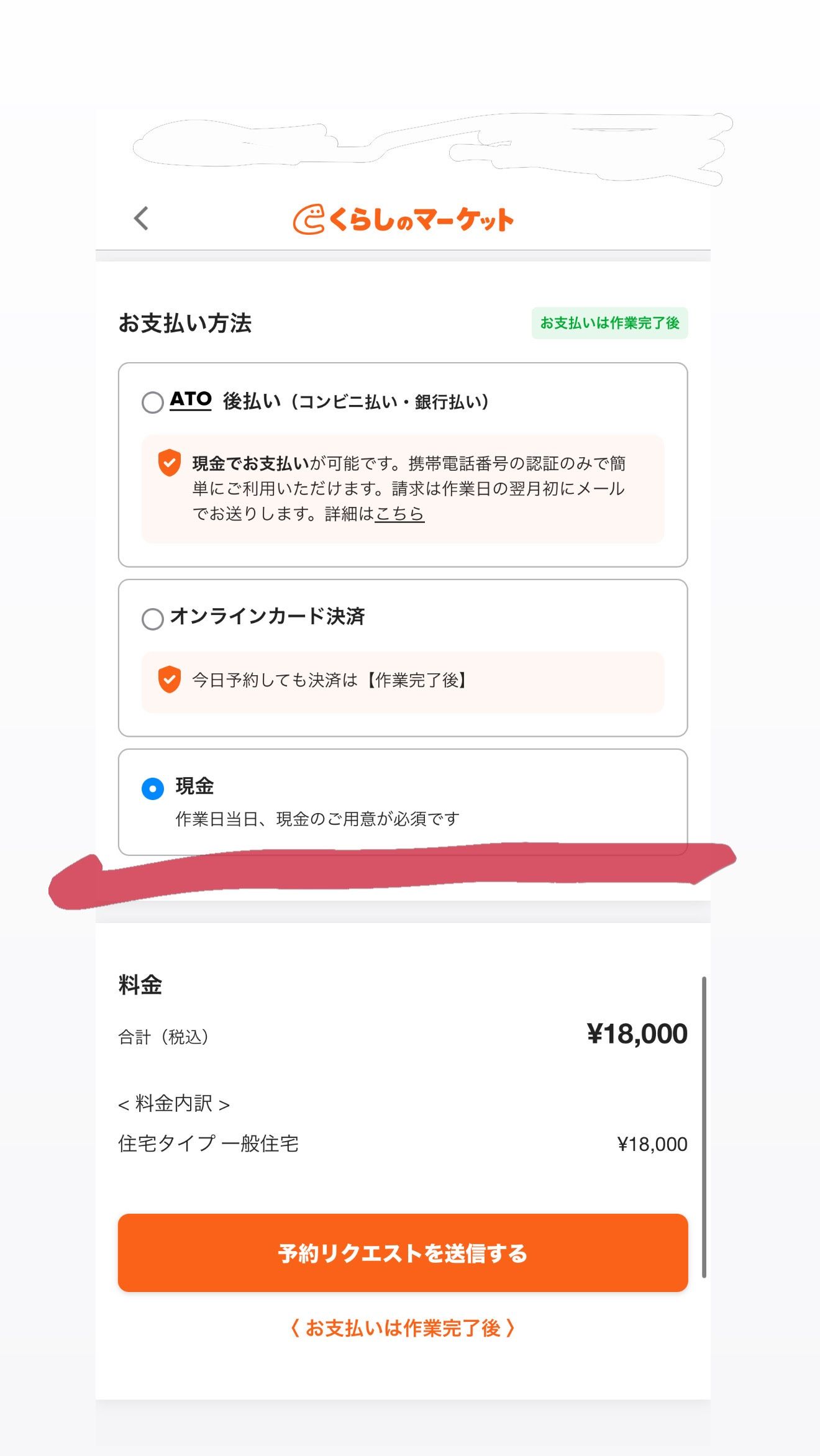Click shield icon in card payment notice
This screenshot has width=820, height=1456.
169,680
